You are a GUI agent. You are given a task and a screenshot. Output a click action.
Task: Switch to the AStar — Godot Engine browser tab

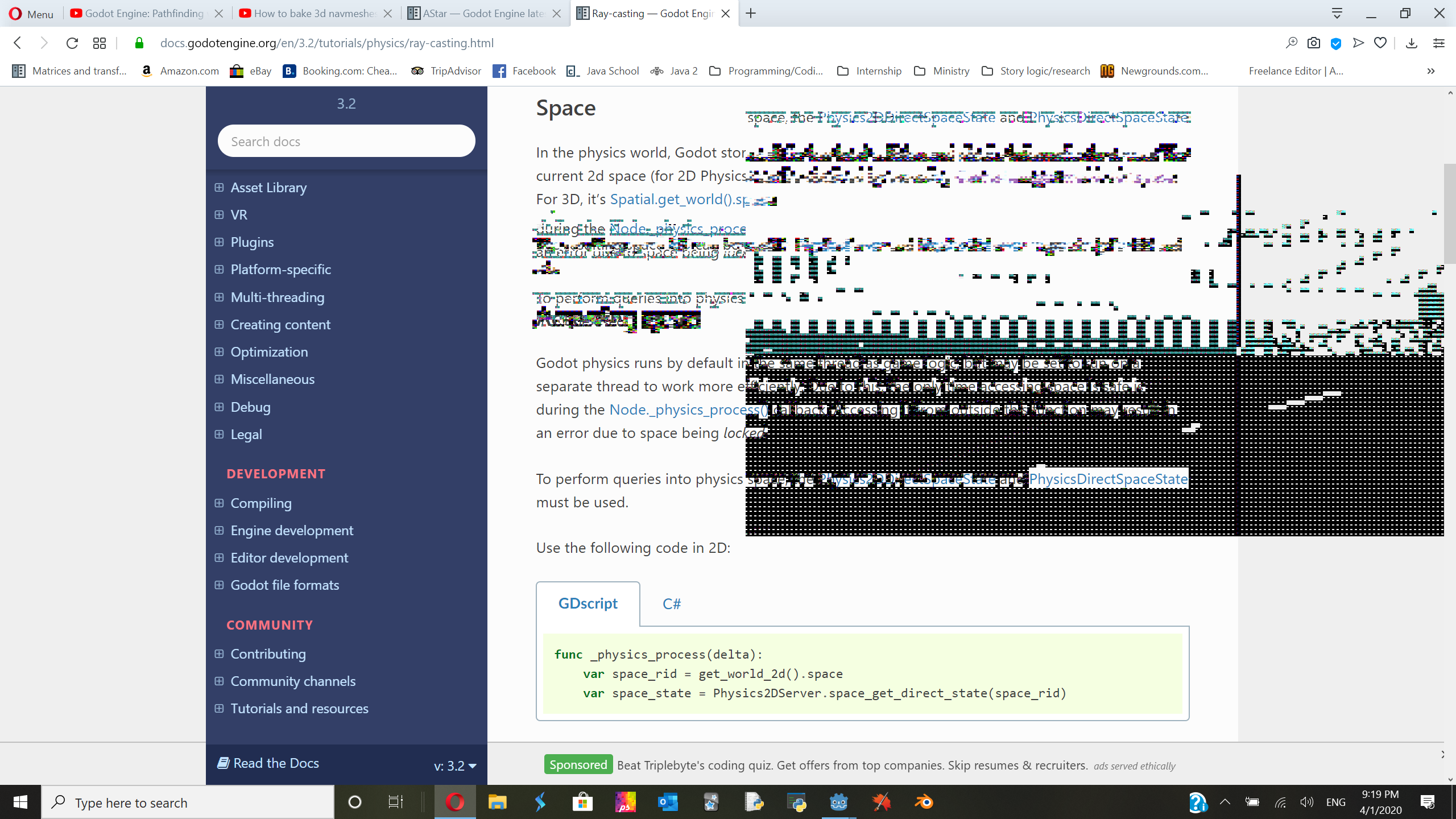click(484, 14)
